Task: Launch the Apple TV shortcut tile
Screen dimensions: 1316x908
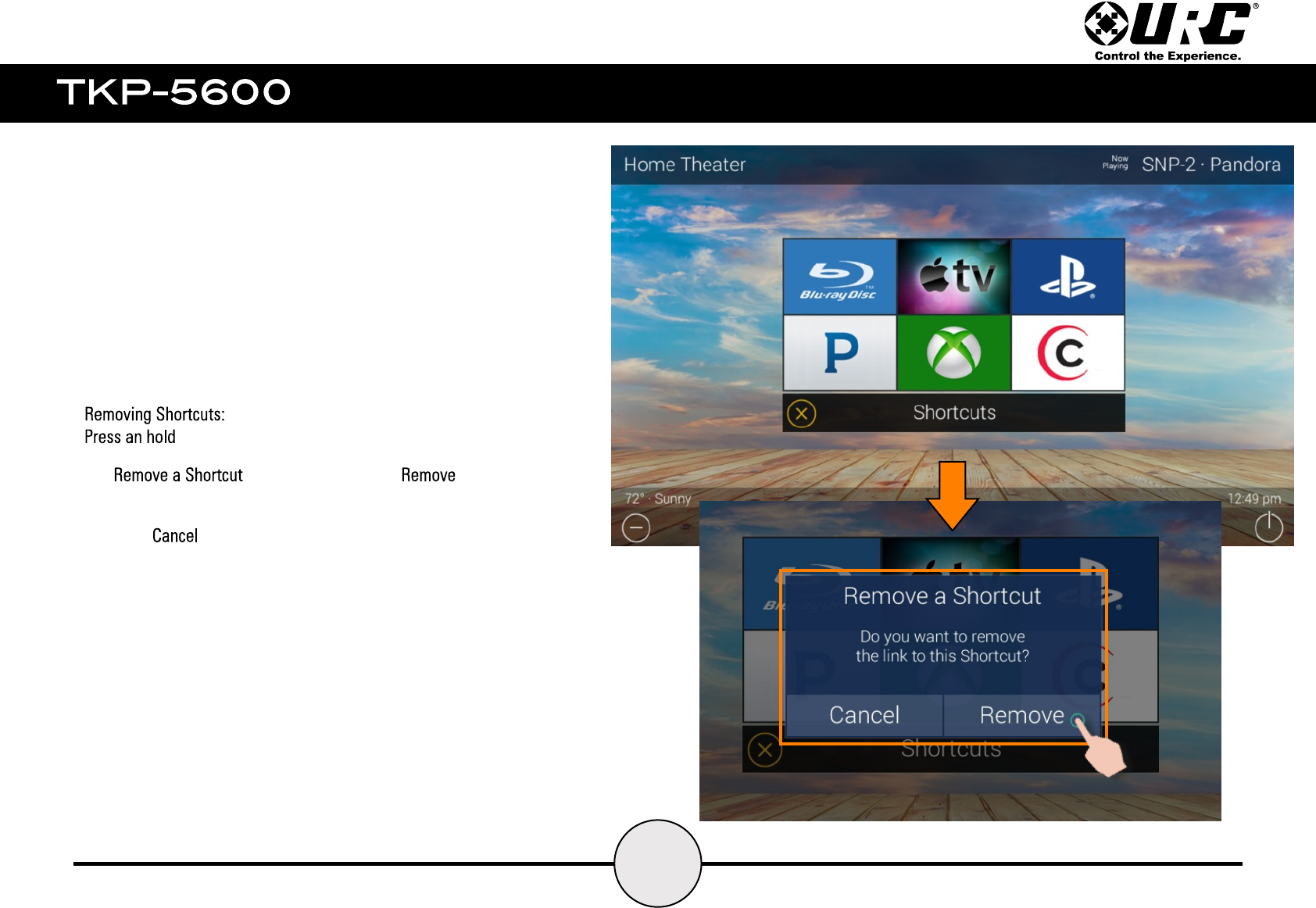Action: (x=954, y=277)
